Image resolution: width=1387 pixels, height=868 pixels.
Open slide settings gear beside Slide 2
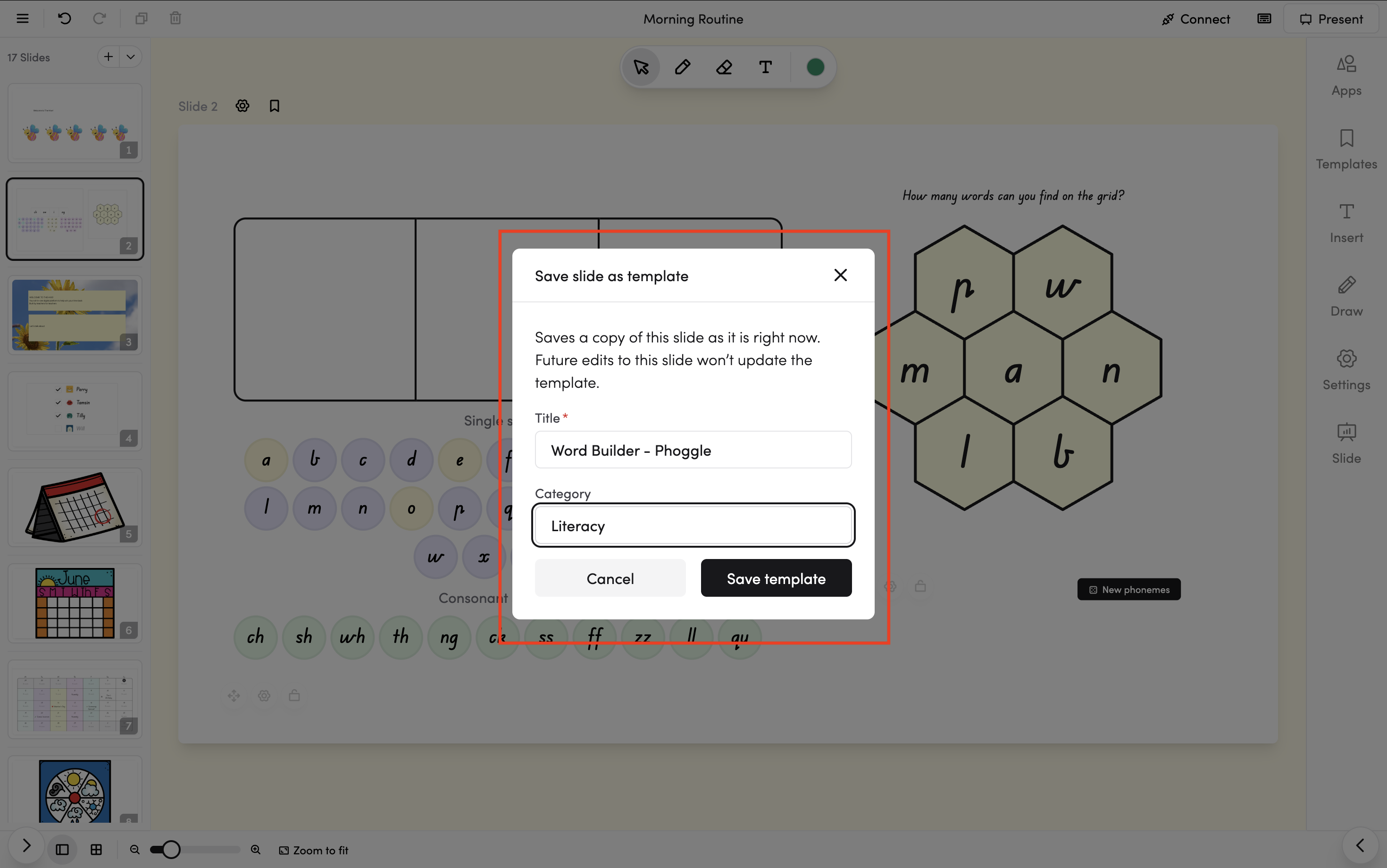[242, 106]
